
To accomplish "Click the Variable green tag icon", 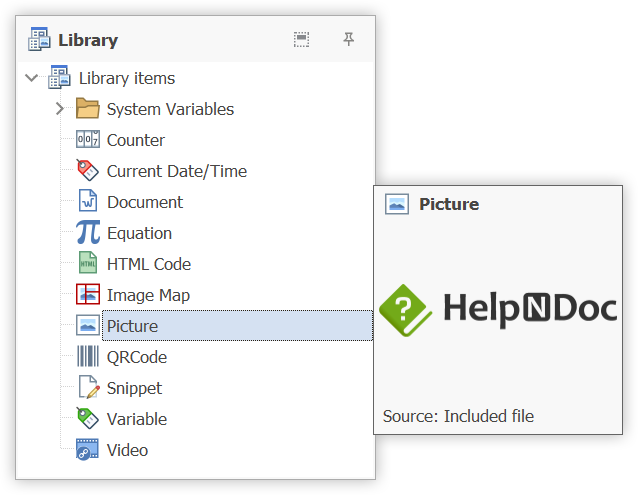I will pyautogui.click(x=87, y=418).
